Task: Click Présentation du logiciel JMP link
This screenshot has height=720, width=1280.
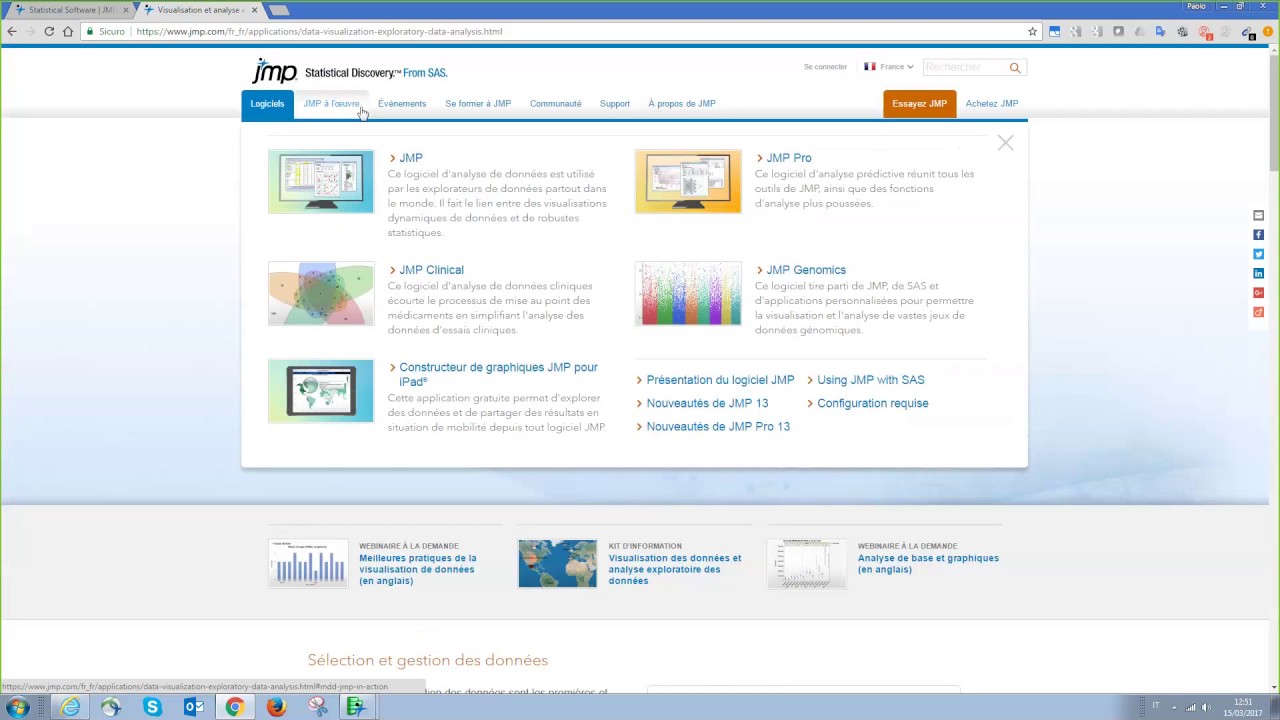Action: (x=719, y=380)
